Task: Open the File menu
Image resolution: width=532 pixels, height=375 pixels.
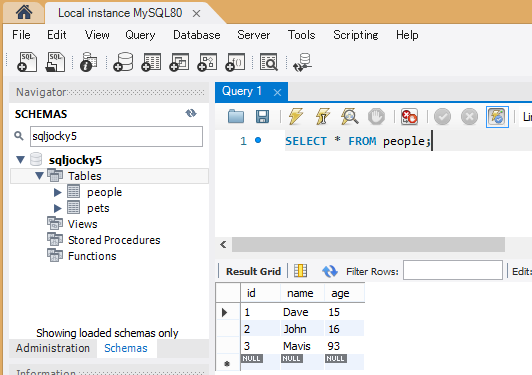Action: click(21, 35)
